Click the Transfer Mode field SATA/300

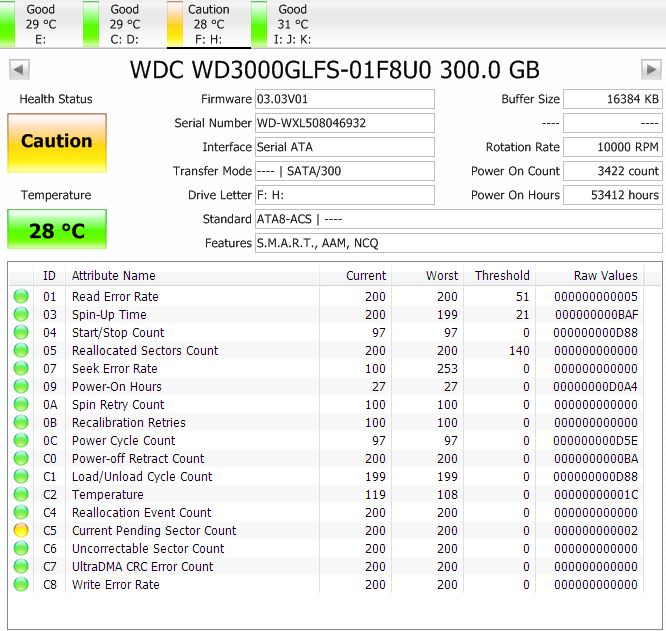344,171
